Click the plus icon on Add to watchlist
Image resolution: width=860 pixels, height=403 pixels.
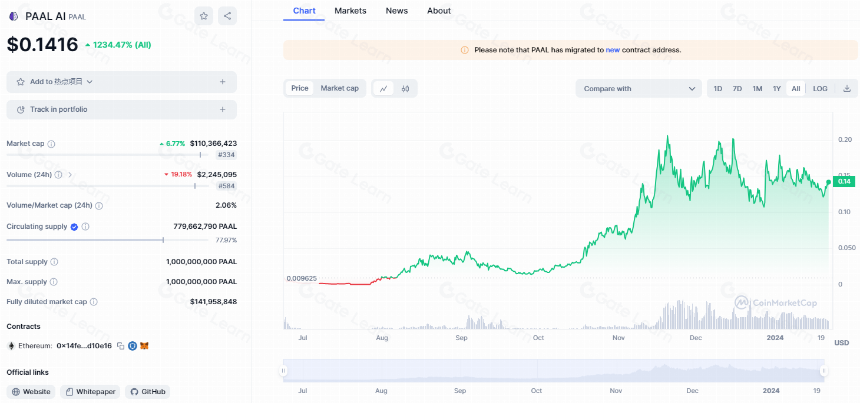(223, 82)
